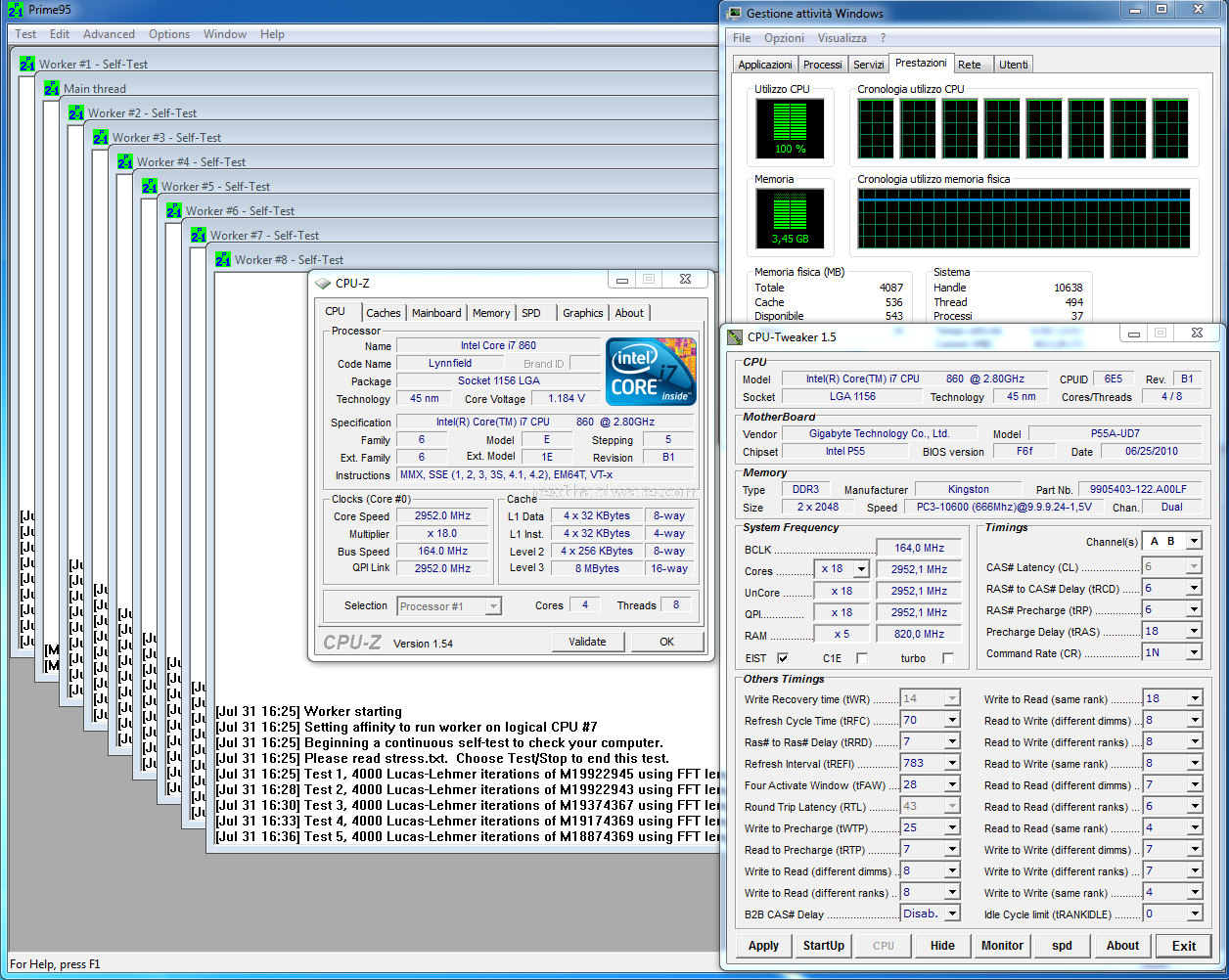Click the StartUp button

pyautogui.click(x=824, y=946)
